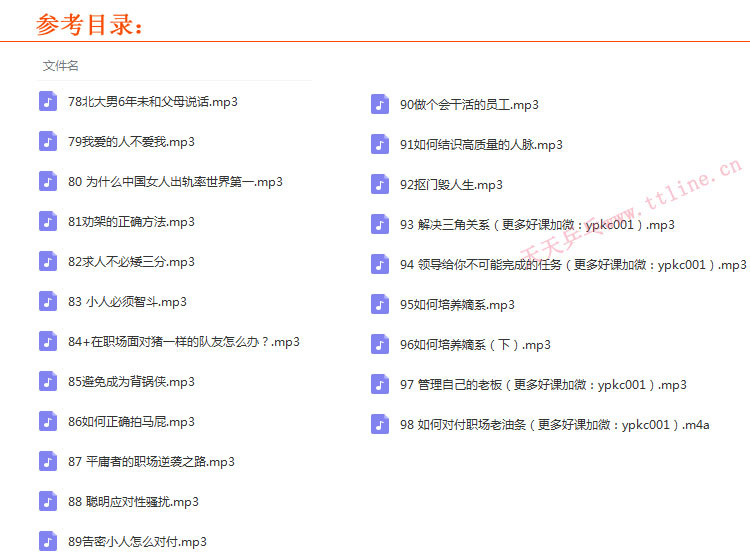Screen dimensions: 750x552
Task: Click the music icon beside 88 聪明应对性骚扰.mp3
Action: 48,501
